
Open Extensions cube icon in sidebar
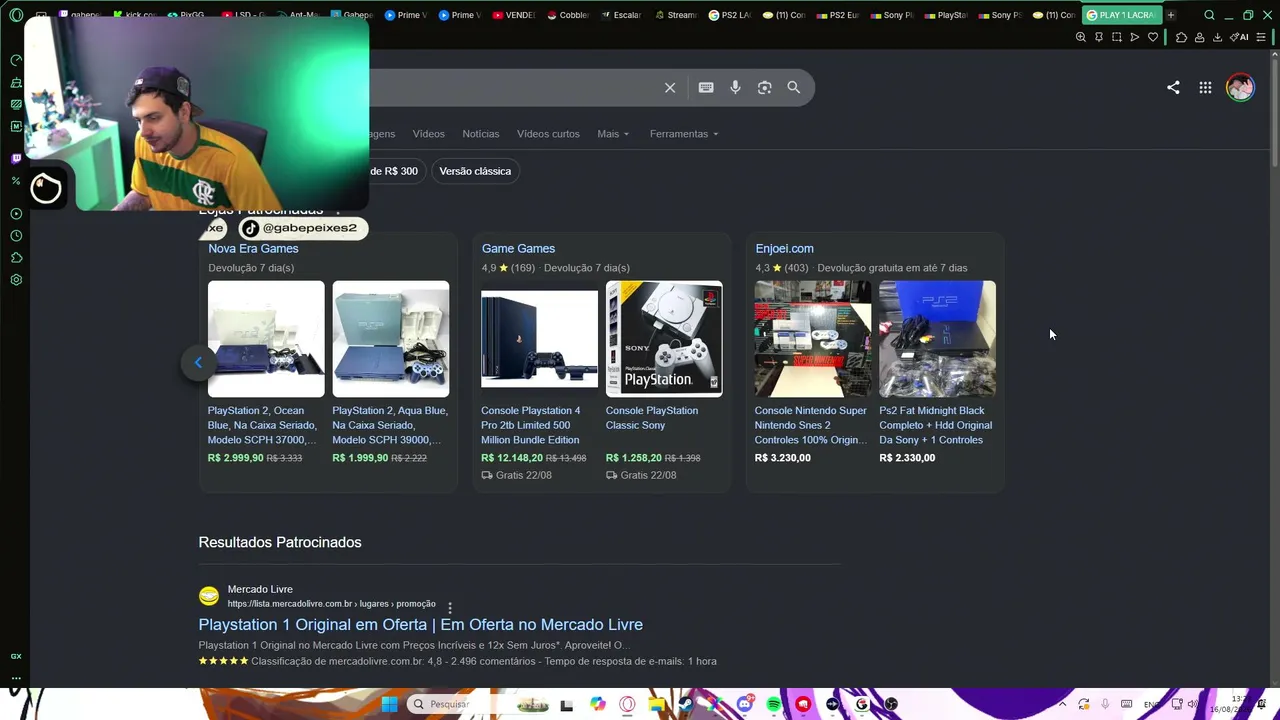(16, 258)
